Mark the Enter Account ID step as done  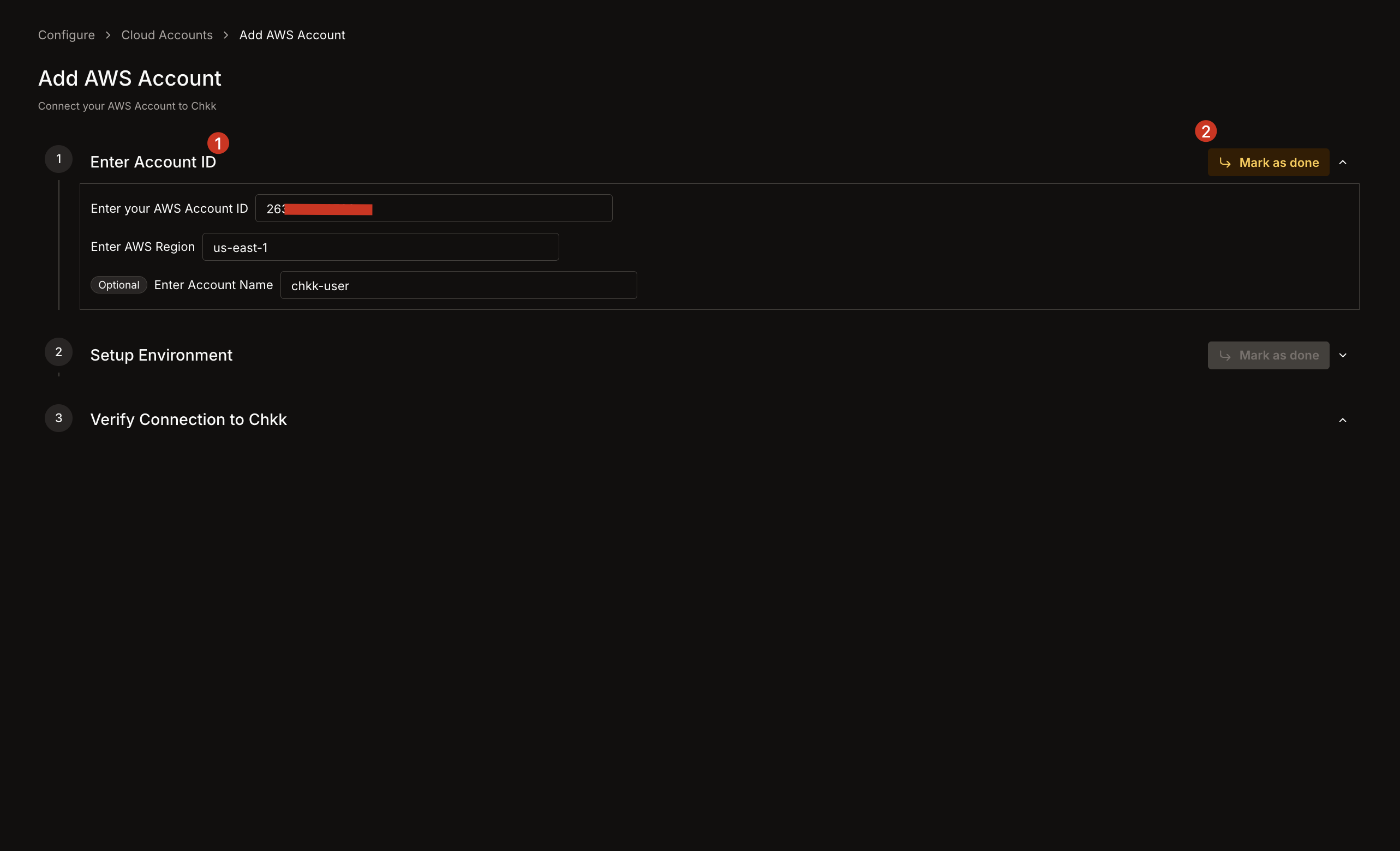coord(1268,162)
